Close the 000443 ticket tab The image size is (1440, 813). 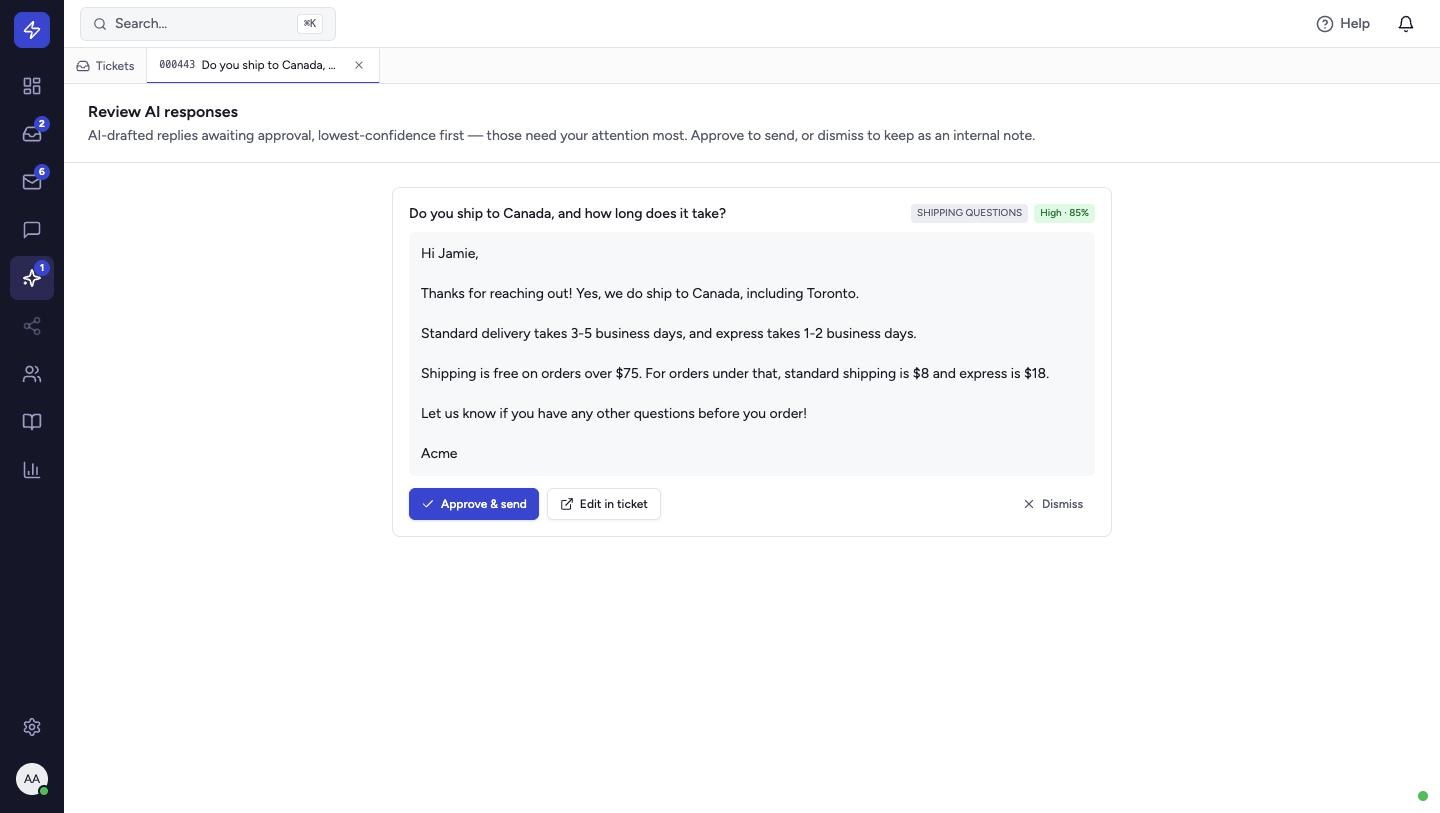359,65
